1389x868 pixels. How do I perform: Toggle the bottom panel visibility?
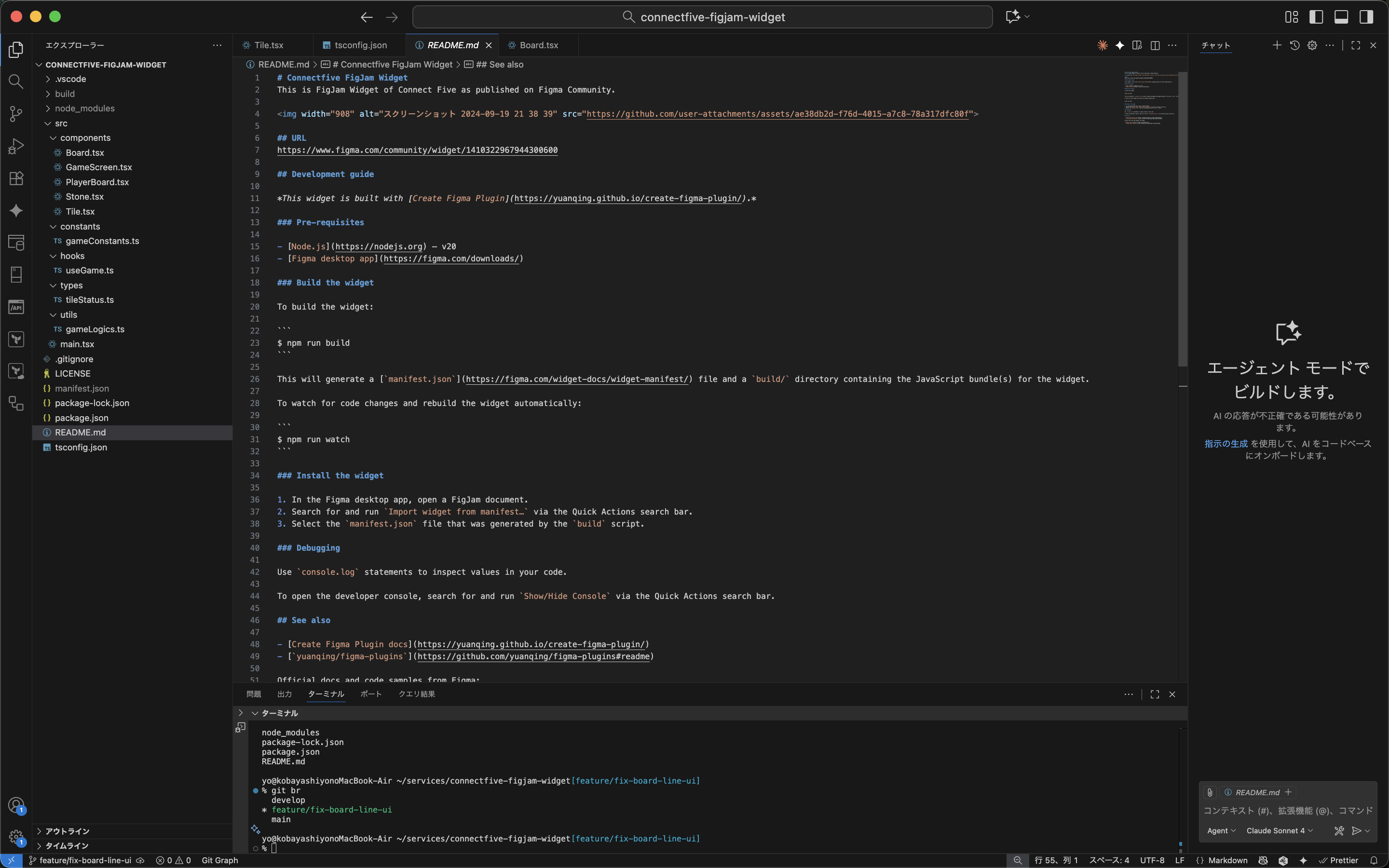[x=1341, y=17]
